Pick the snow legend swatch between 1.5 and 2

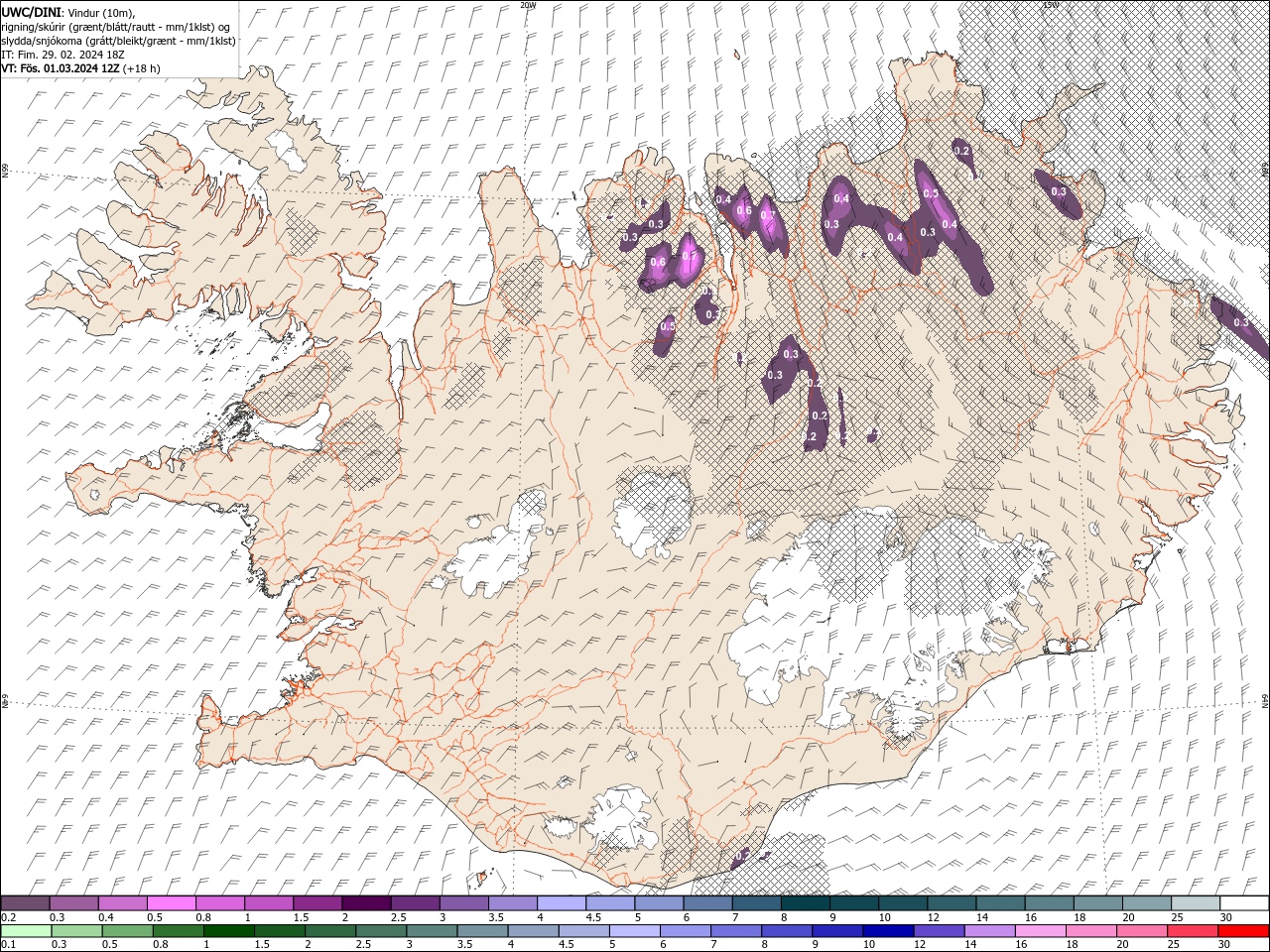coord(317,903)
